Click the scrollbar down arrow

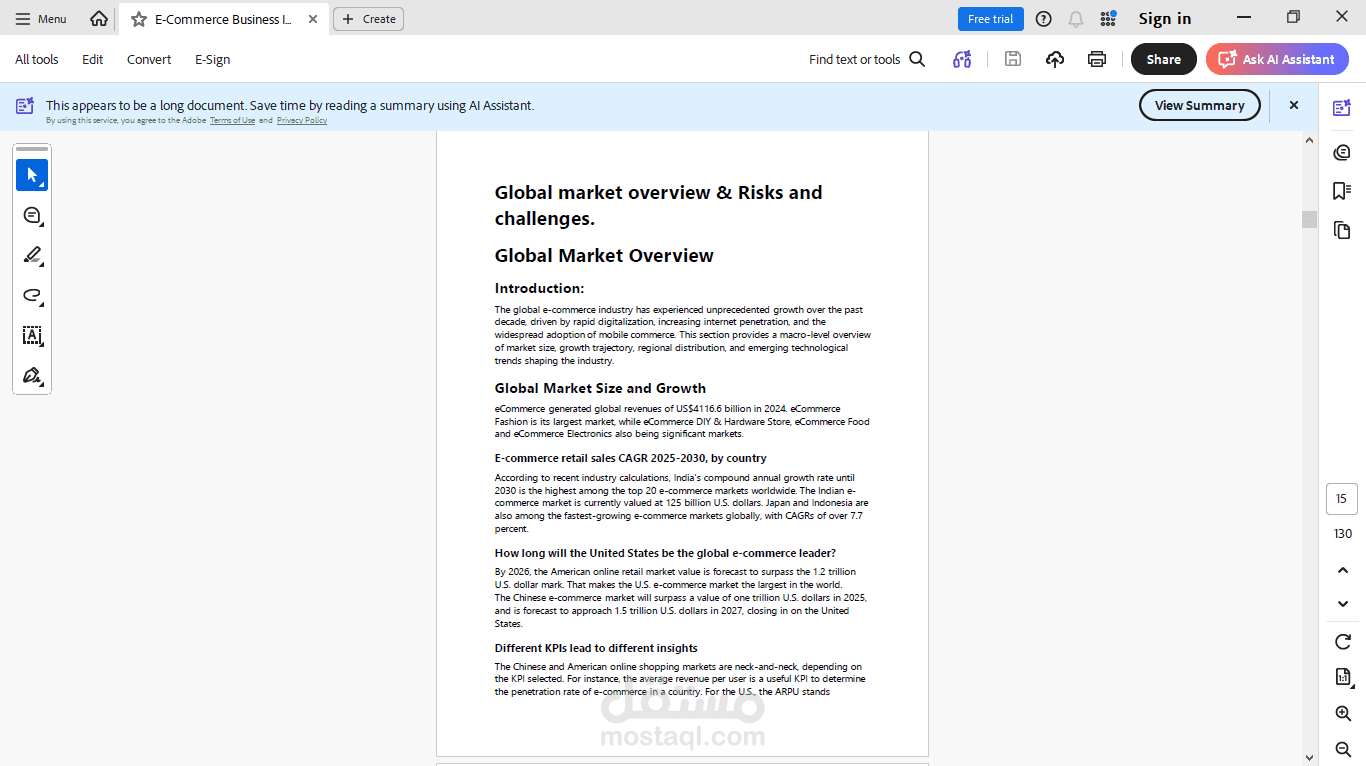coord(1309,757)
